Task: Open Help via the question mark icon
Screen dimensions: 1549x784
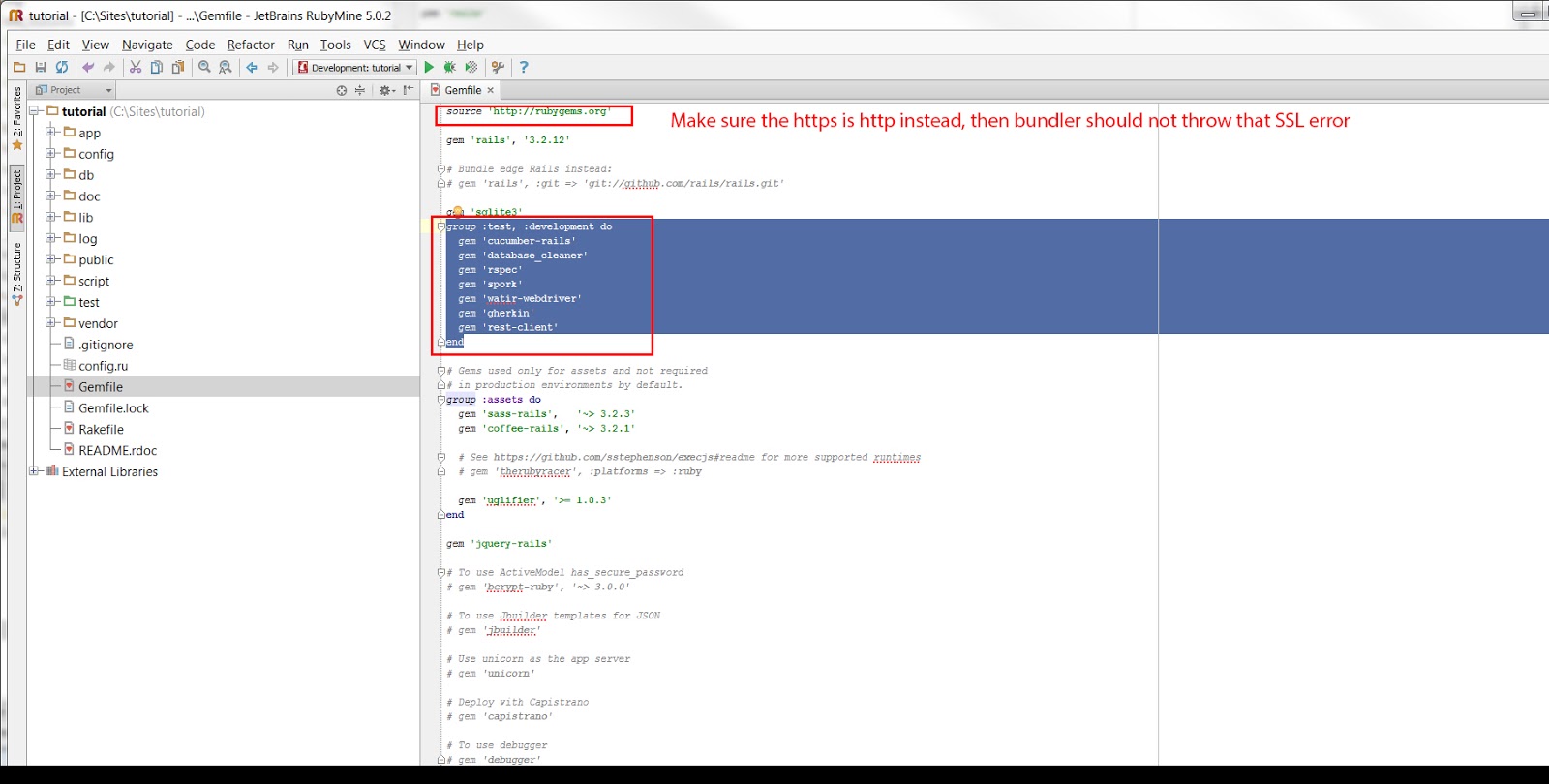Action: coord(524,67)
